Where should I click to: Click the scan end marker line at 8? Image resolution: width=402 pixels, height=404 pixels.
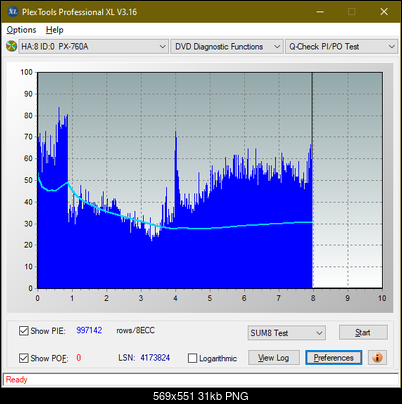coord(312,180)
